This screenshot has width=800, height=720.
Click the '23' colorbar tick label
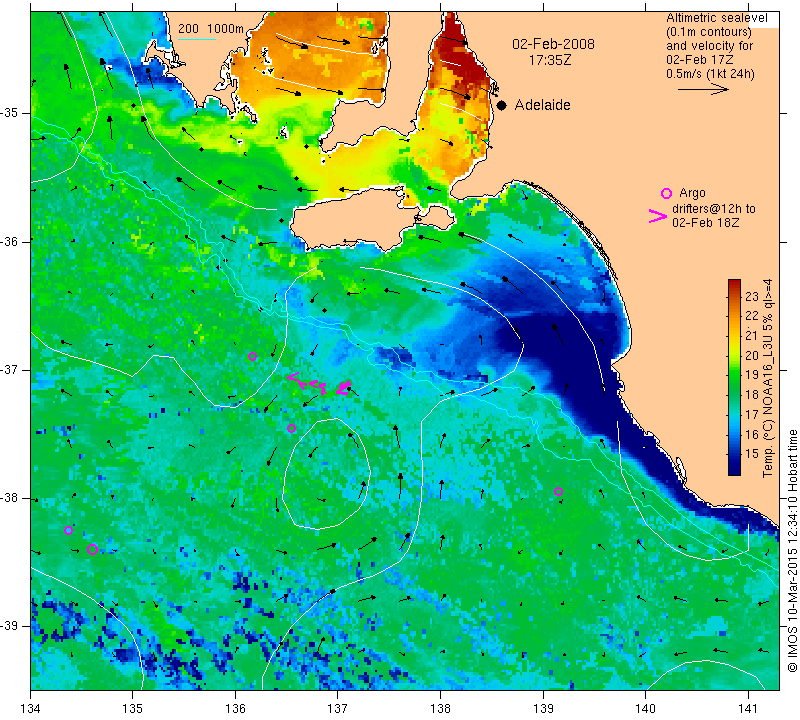coord(752,296)
